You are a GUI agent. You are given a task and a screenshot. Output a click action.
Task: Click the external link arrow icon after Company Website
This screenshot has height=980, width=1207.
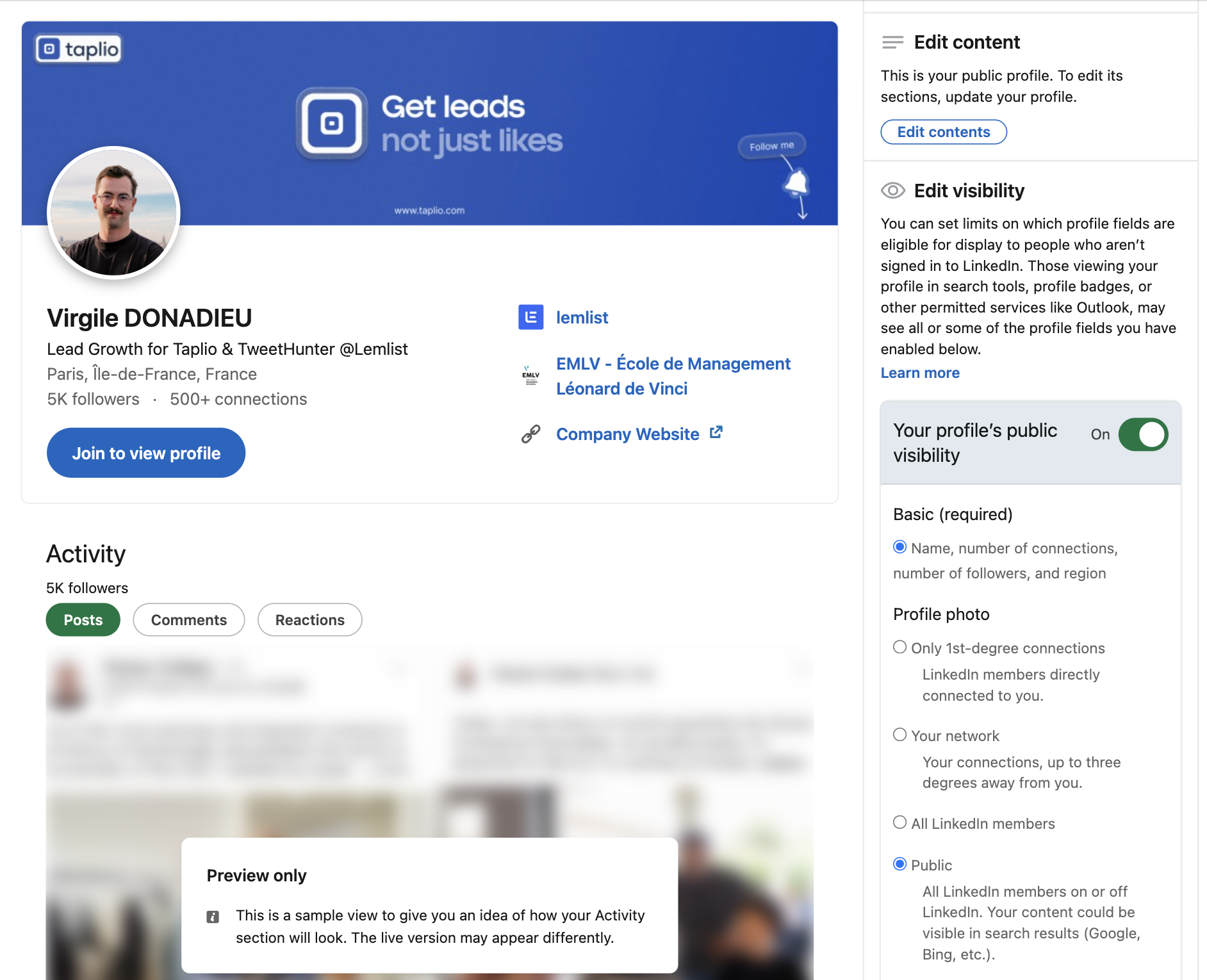pos(716,433)
